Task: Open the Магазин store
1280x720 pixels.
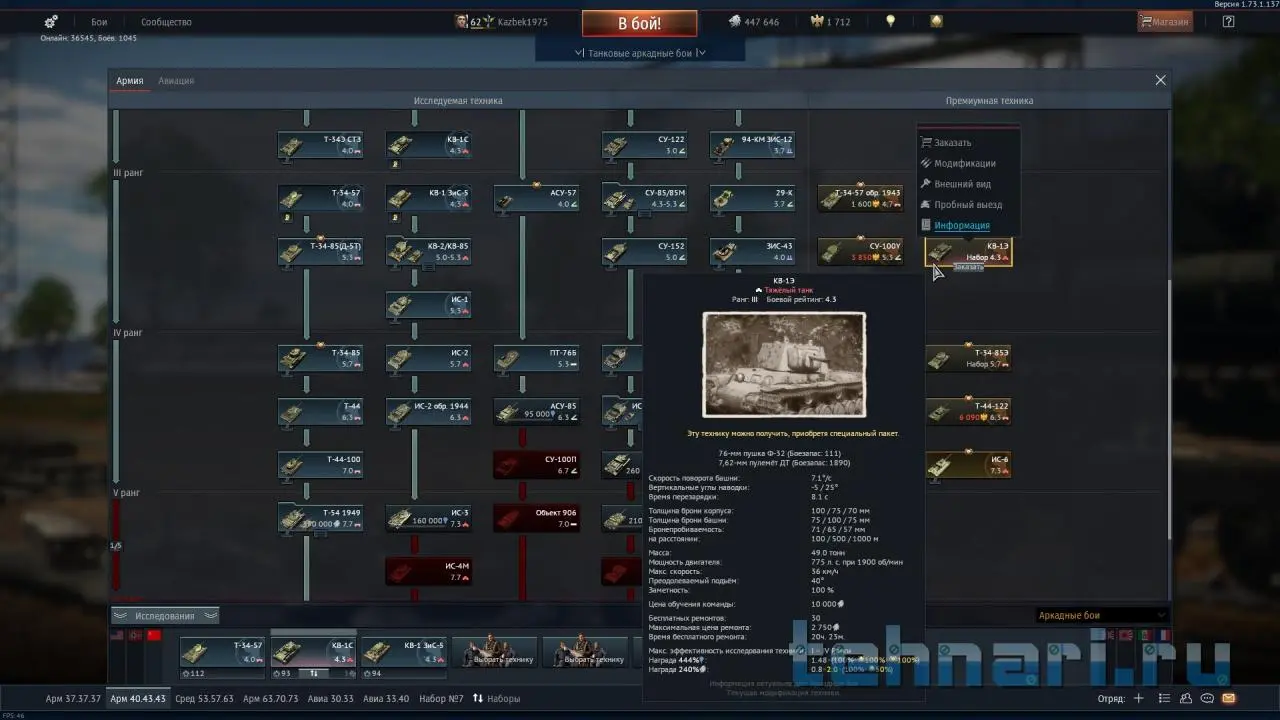Action: click(1165, 22)
